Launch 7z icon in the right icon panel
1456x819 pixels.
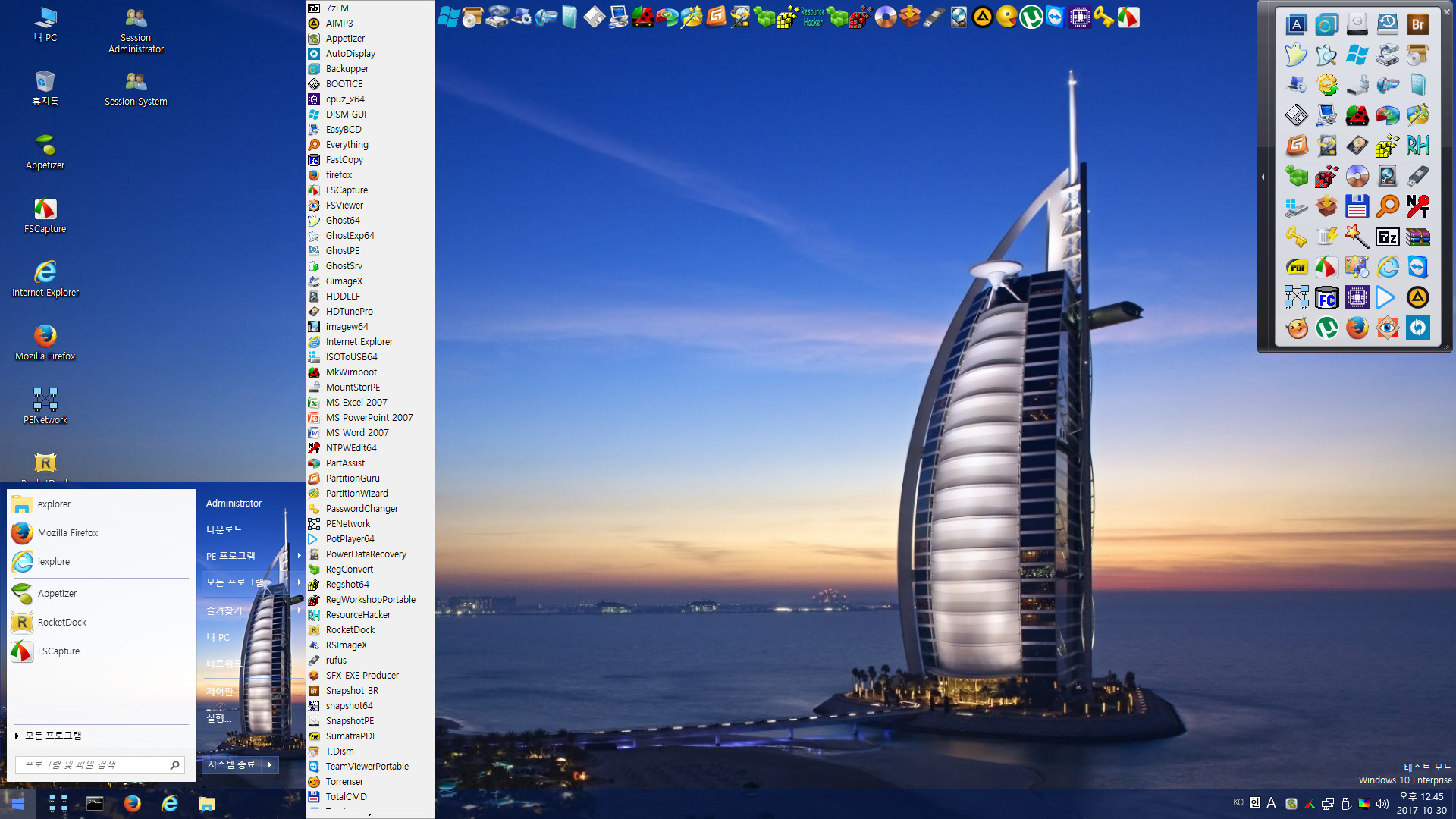[x=1387, y=237]
